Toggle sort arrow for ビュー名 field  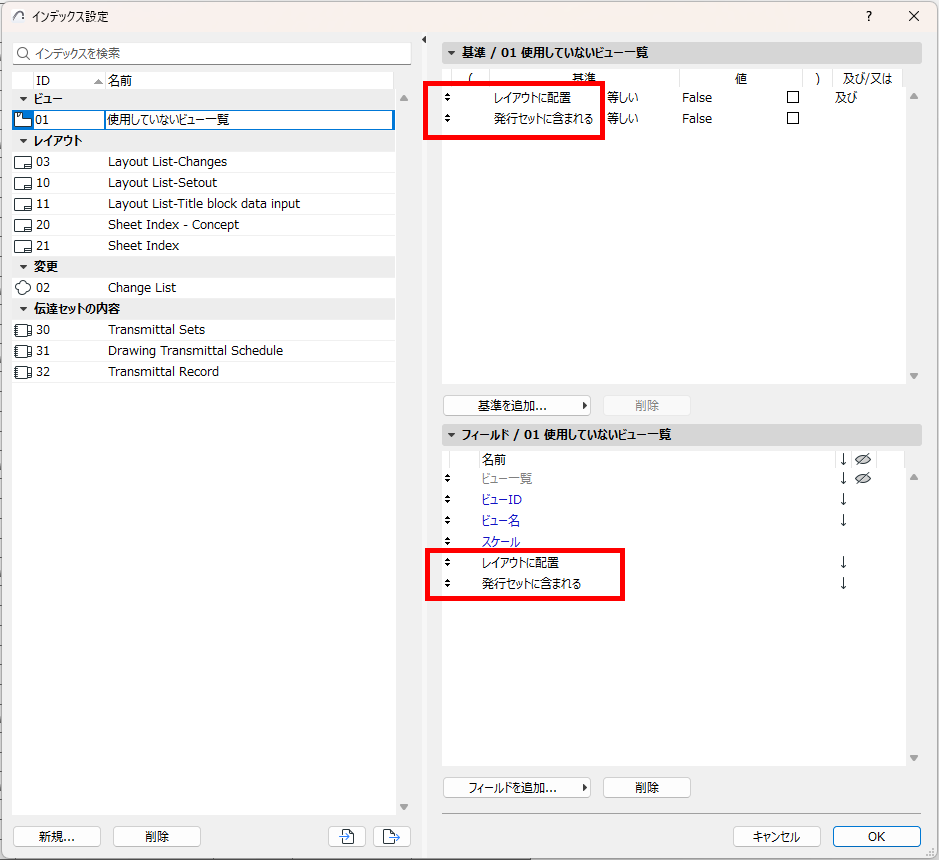pos(843,520)
